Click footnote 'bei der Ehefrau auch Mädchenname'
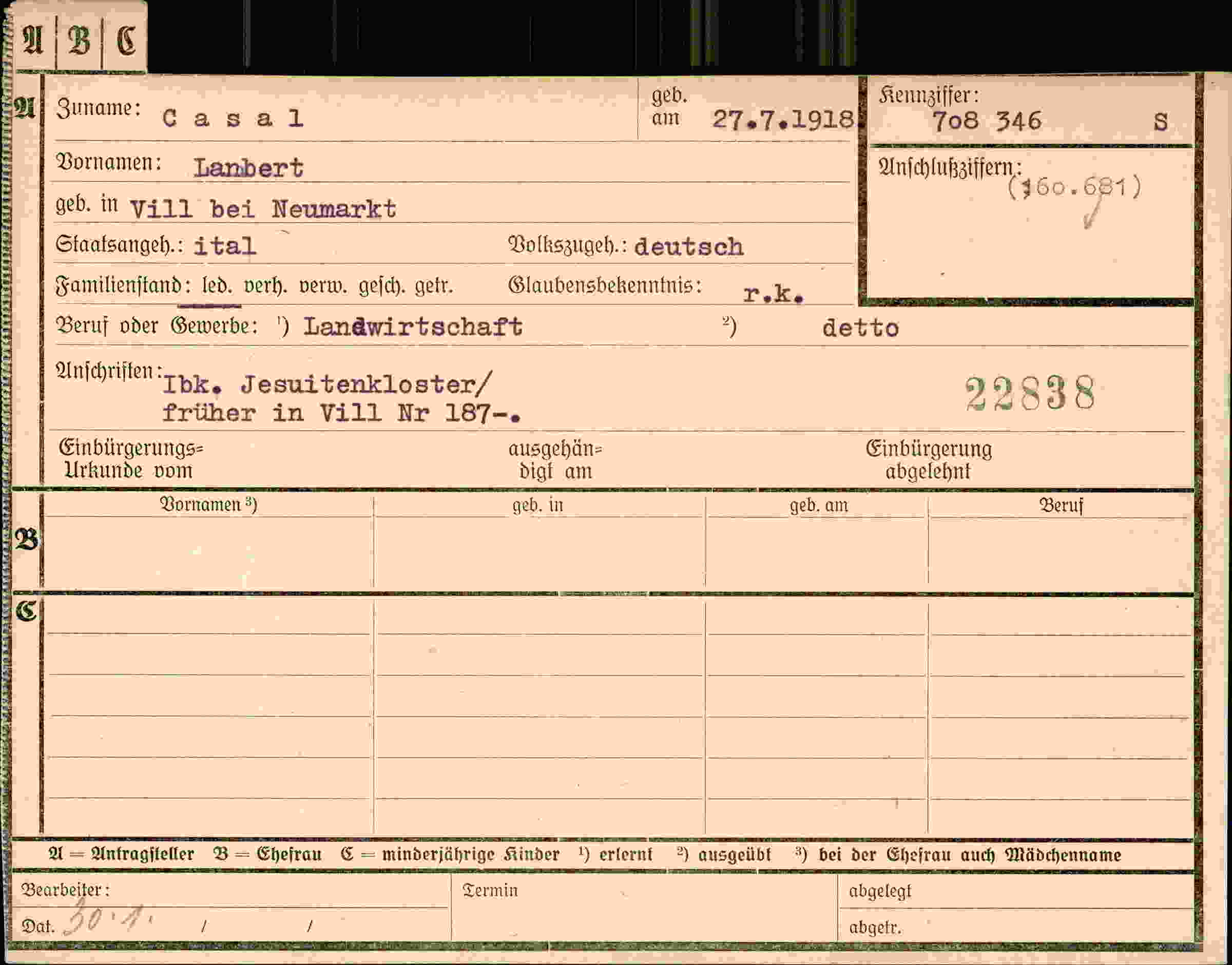The image size is (1232, 965). pos(970,854)
